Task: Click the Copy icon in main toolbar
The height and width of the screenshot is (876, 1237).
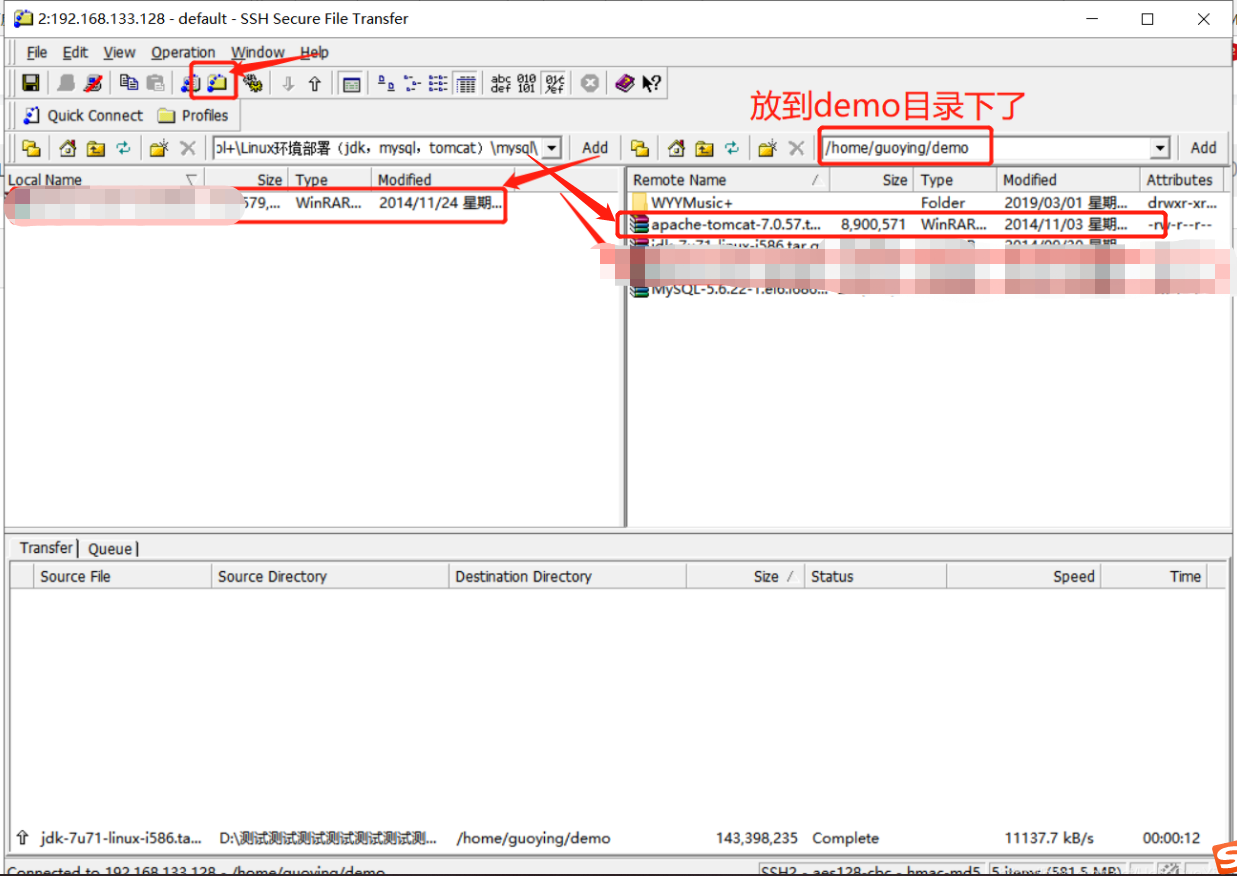Action: [x=128, y=84]
